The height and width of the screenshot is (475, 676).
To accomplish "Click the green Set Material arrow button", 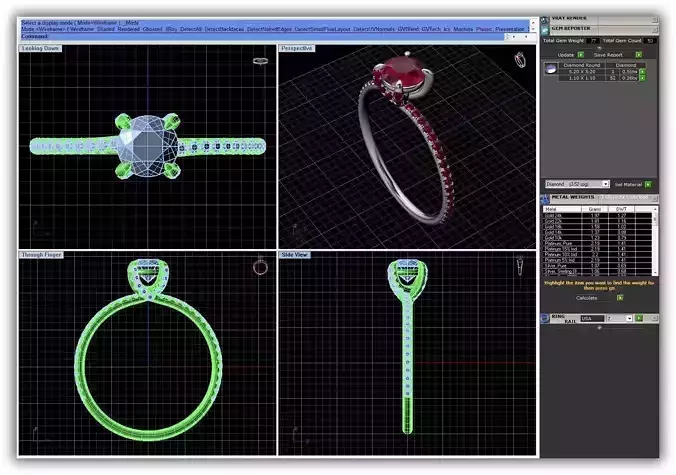I will coord(648,184).
